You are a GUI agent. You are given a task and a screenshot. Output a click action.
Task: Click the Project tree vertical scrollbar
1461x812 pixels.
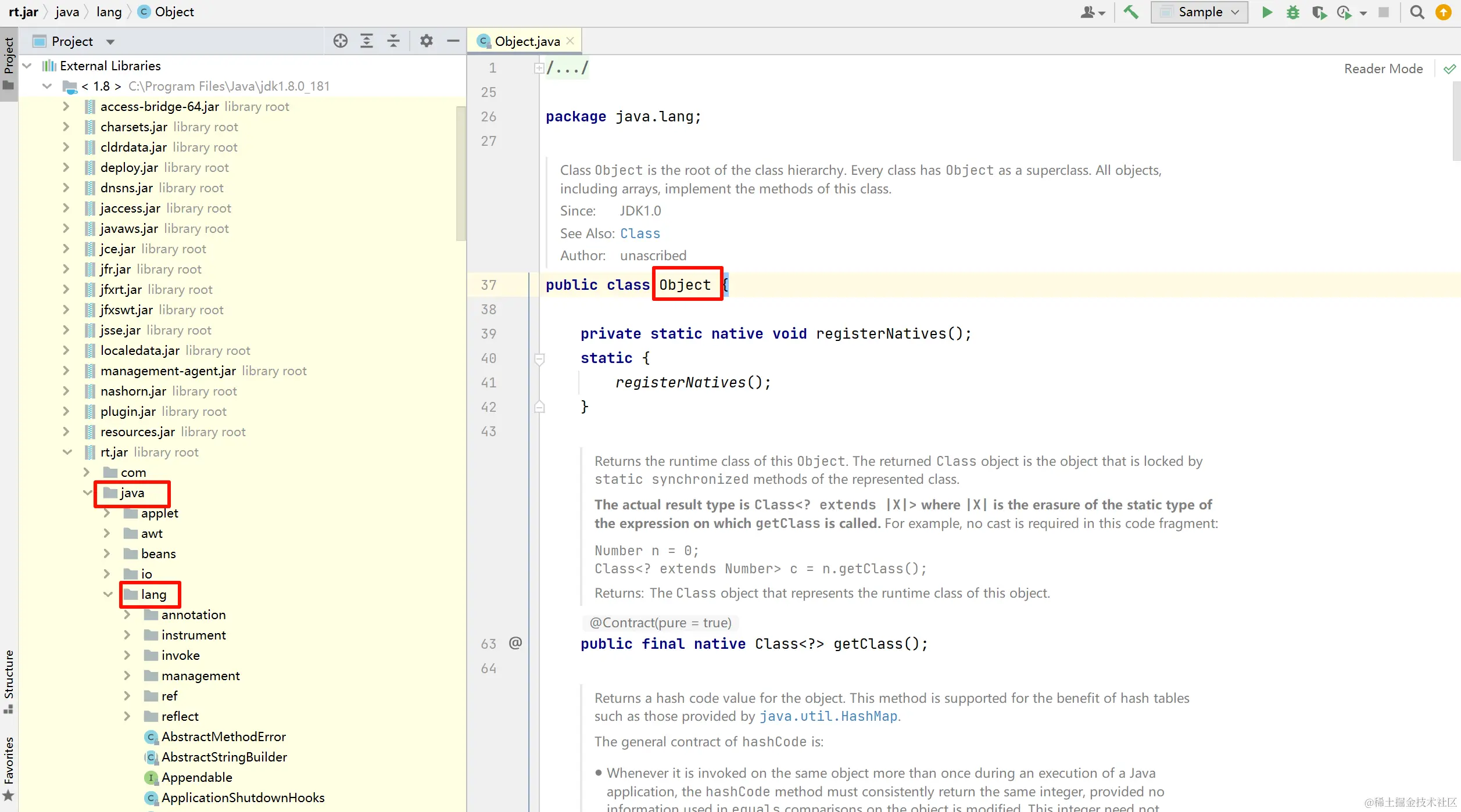pyautogui.click(x=461, y=174)
